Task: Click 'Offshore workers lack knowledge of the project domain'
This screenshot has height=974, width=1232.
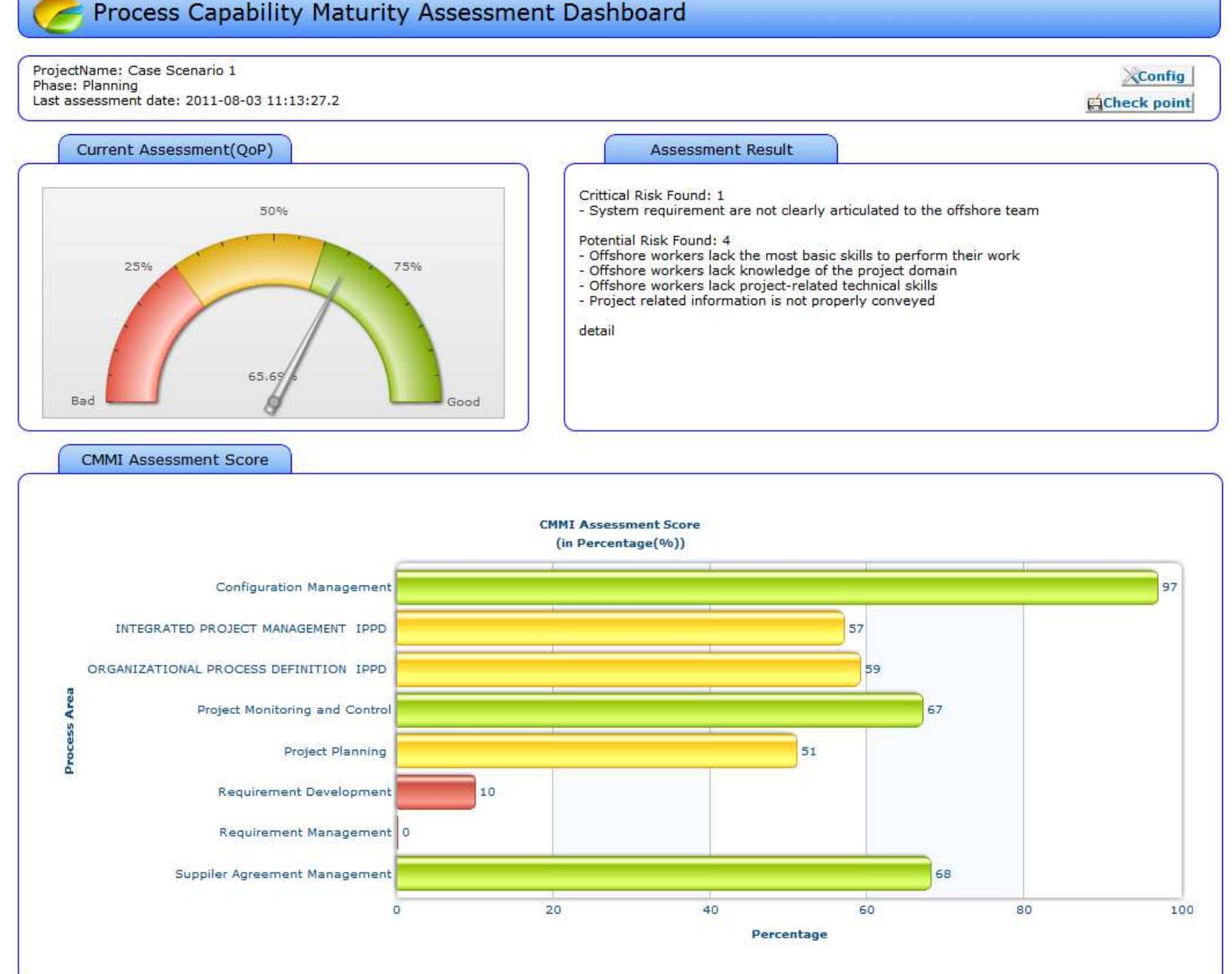Action: [767, 271]
